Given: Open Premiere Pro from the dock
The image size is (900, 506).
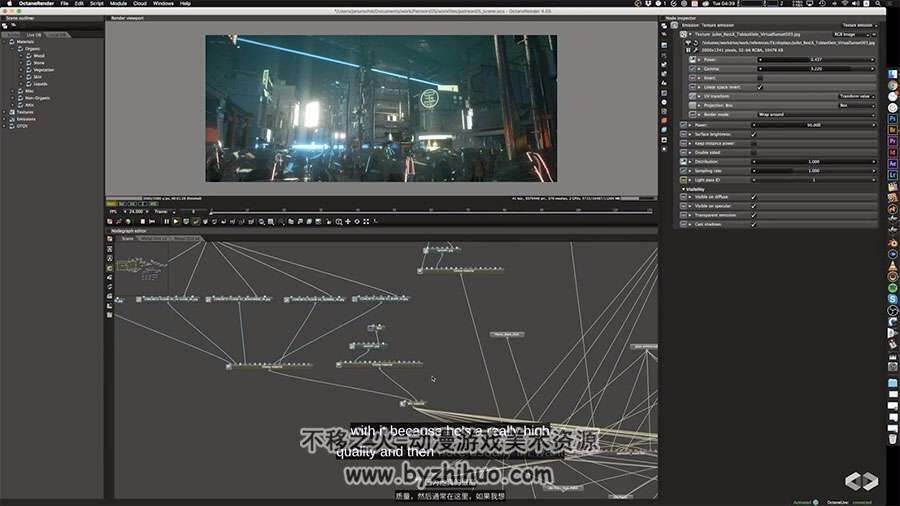Looking at the screenshot, I should click(893, 141).
